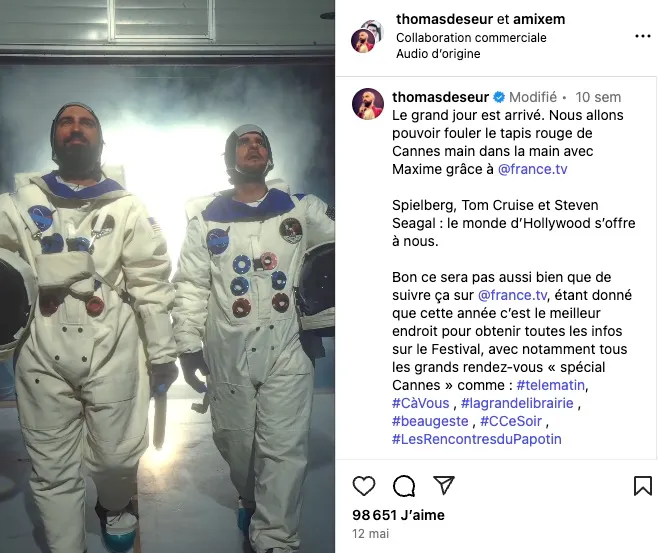The image size is (658, 553).
Task: Open the #CàVous hashtag
Action: (420, 403)
